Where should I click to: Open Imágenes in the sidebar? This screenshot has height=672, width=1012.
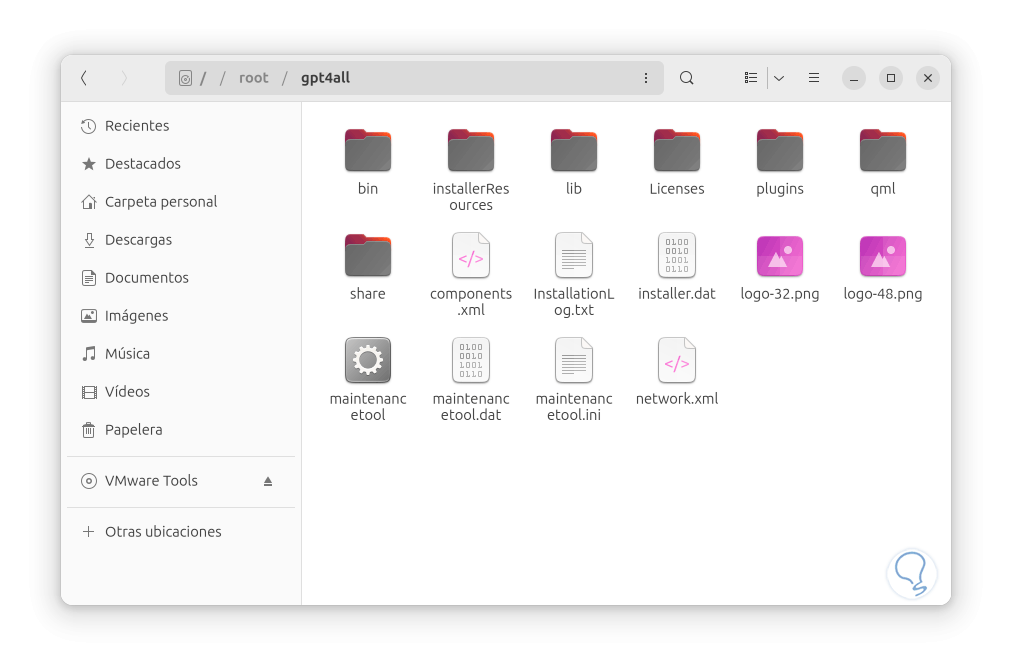point(181,316)
